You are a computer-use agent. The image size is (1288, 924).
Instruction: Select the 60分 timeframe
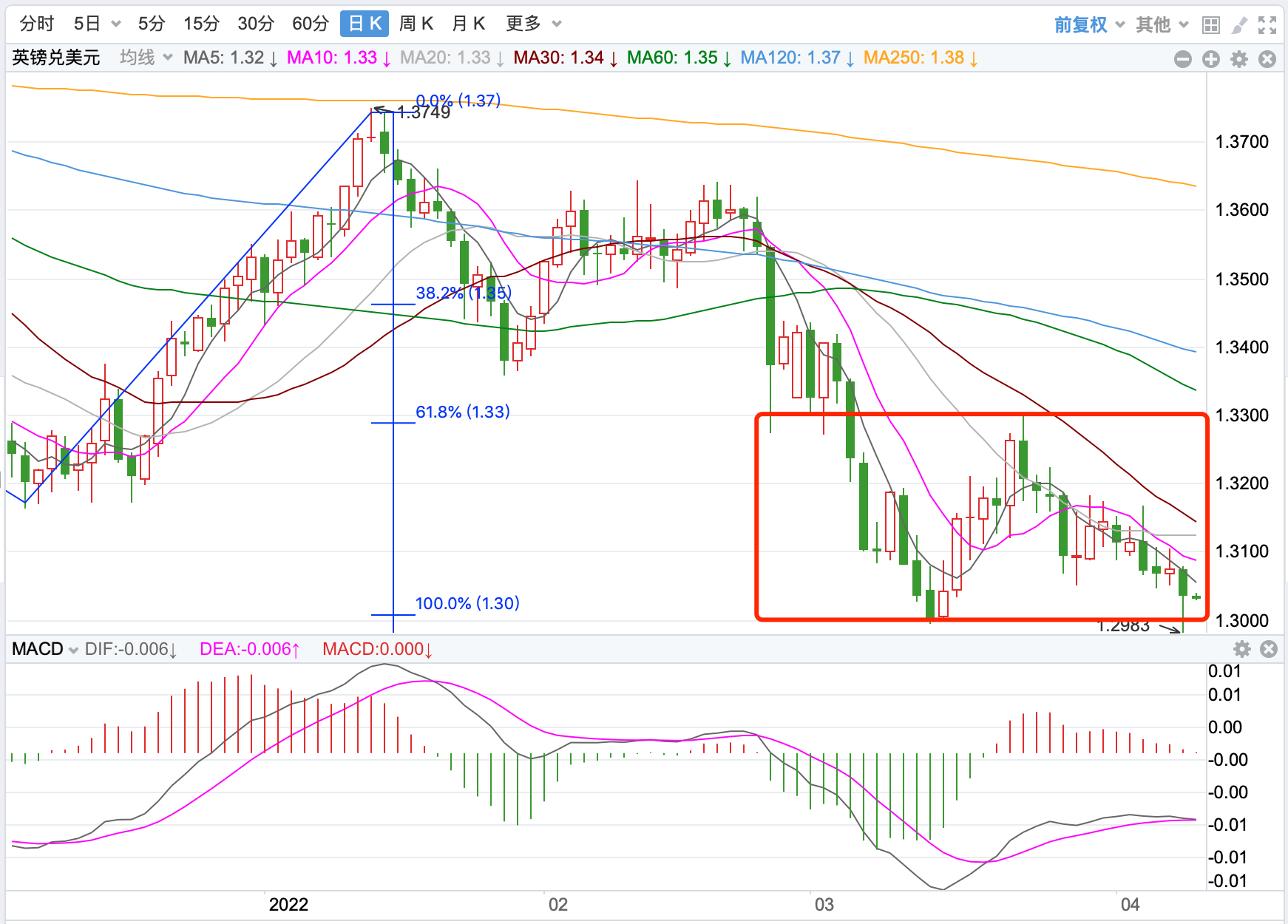pos(310,24)
